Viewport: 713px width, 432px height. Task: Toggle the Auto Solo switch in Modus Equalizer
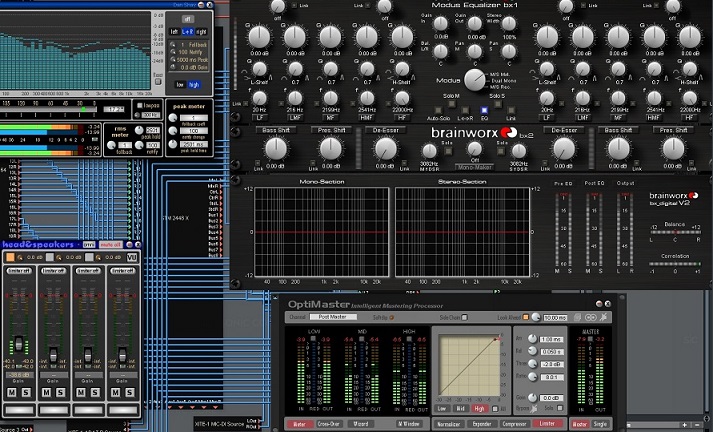(x=438, y=110)
